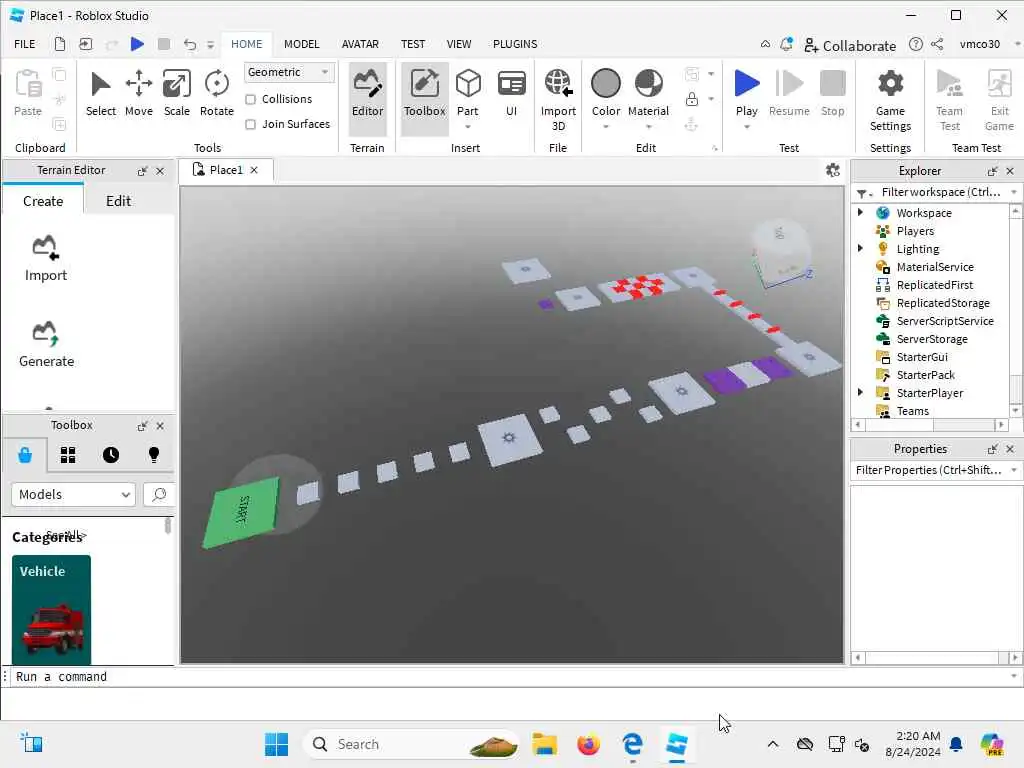Screen dimensions: 1024x768
Task: Open notifications bell near Collaborate
Action: pos(786,44)
